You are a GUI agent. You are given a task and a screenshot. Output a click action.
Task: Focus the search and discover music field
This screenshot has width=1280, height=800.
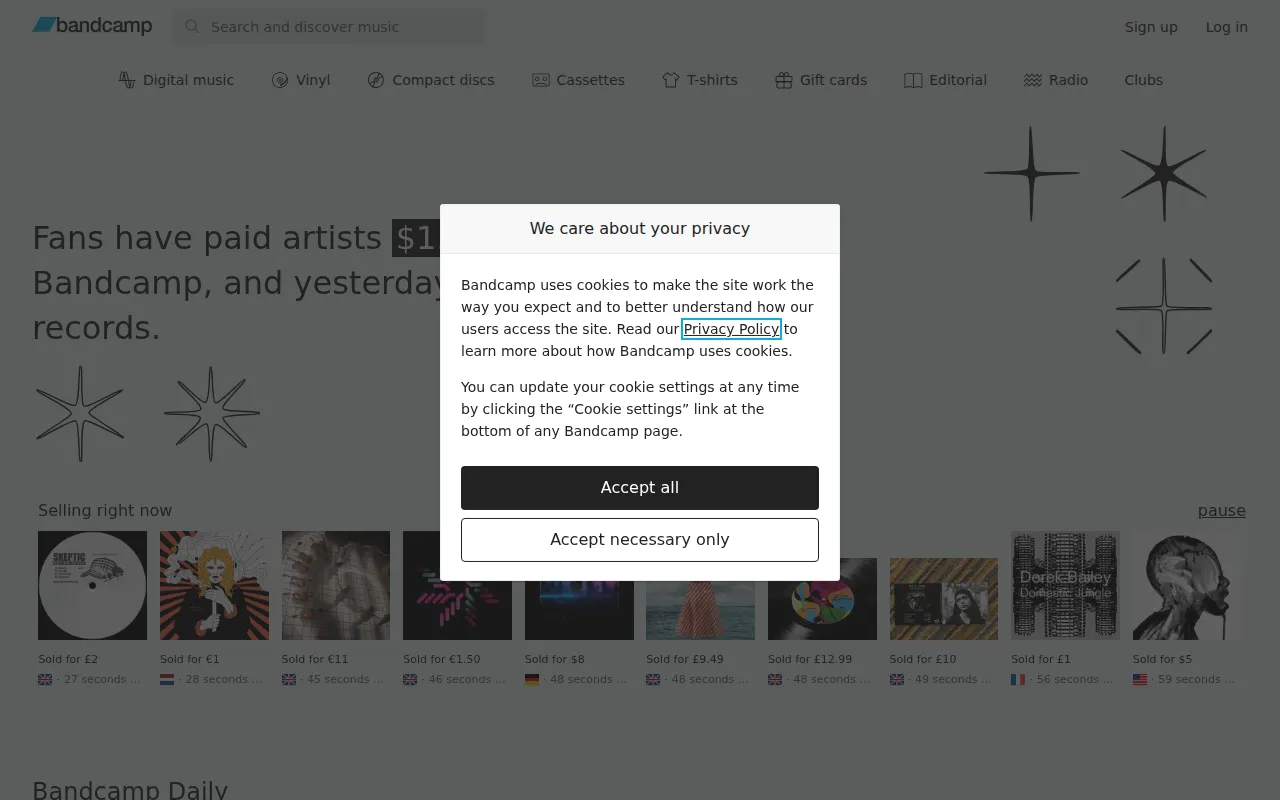[328, 27]
